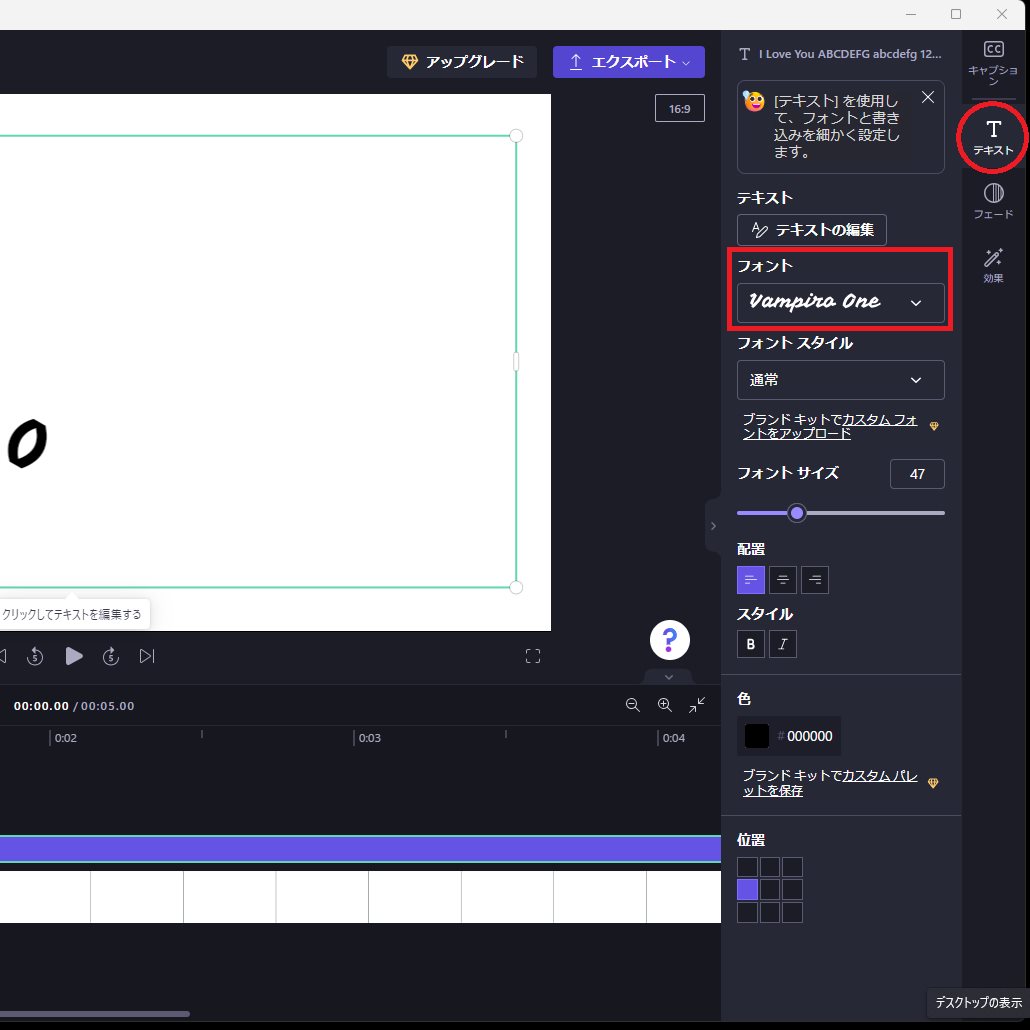Align text to the right
The image size is (1030, 1030).
815,580
